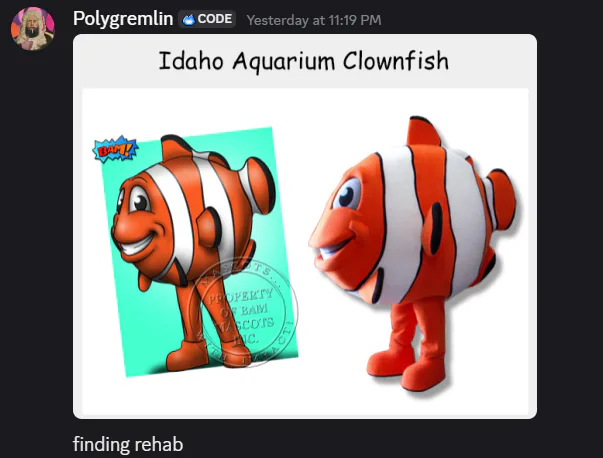The height and width of the screenshot is (458, 603).
Task: Click the Yesterday at 11:19 PM timestamp
Action: (314, 20)
